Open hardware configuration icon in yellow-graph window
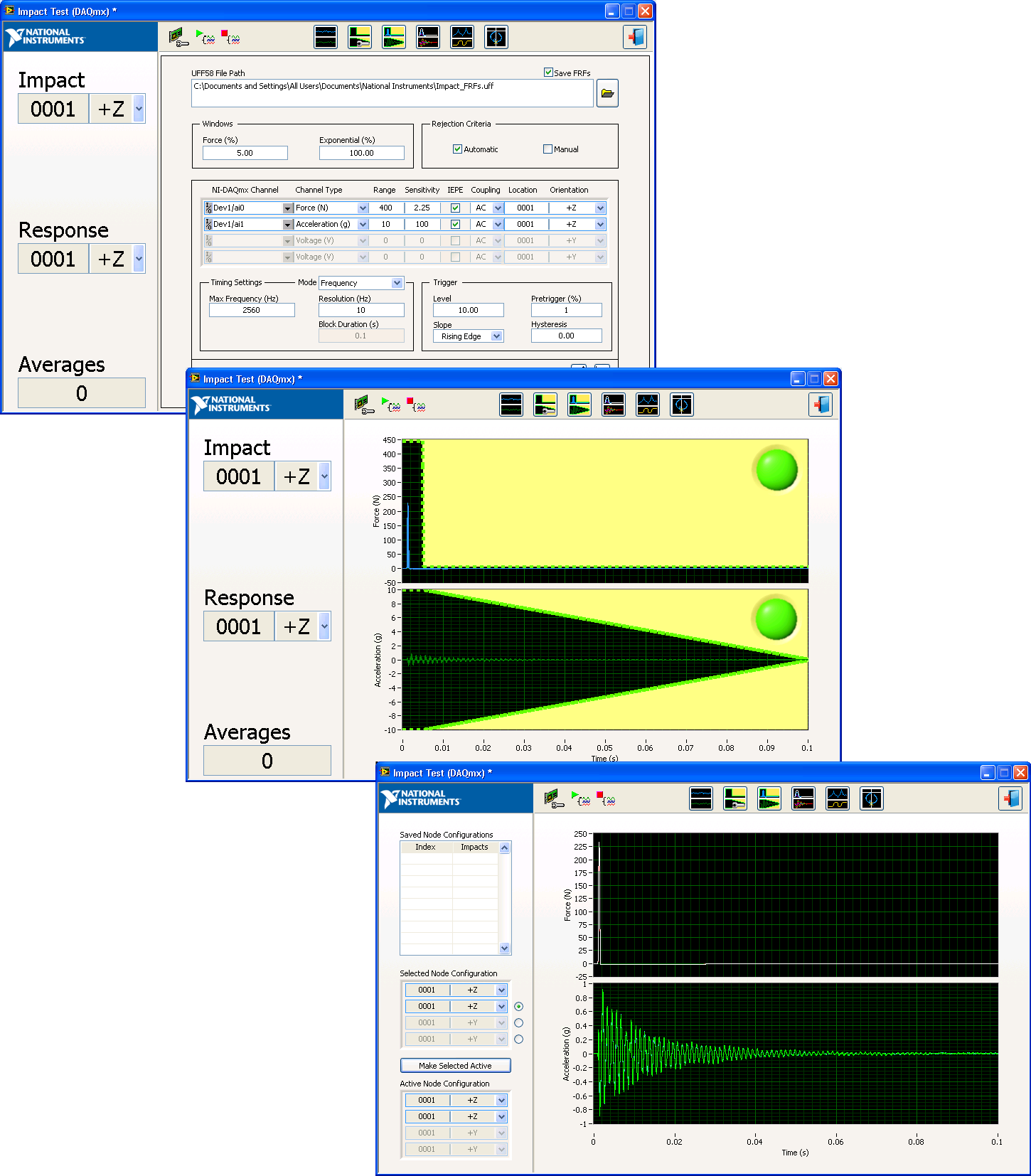 point(363,405)
